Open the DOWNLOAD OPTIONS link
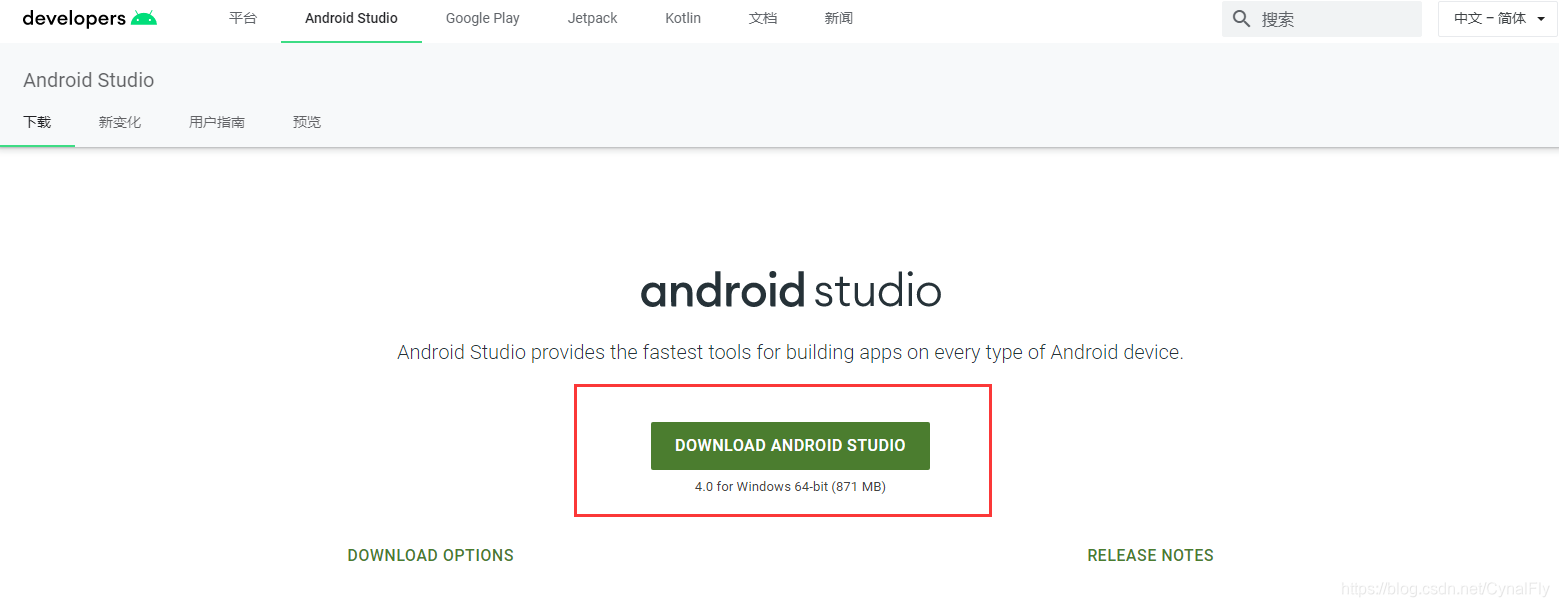1559x607 pixels. (431, 555)
